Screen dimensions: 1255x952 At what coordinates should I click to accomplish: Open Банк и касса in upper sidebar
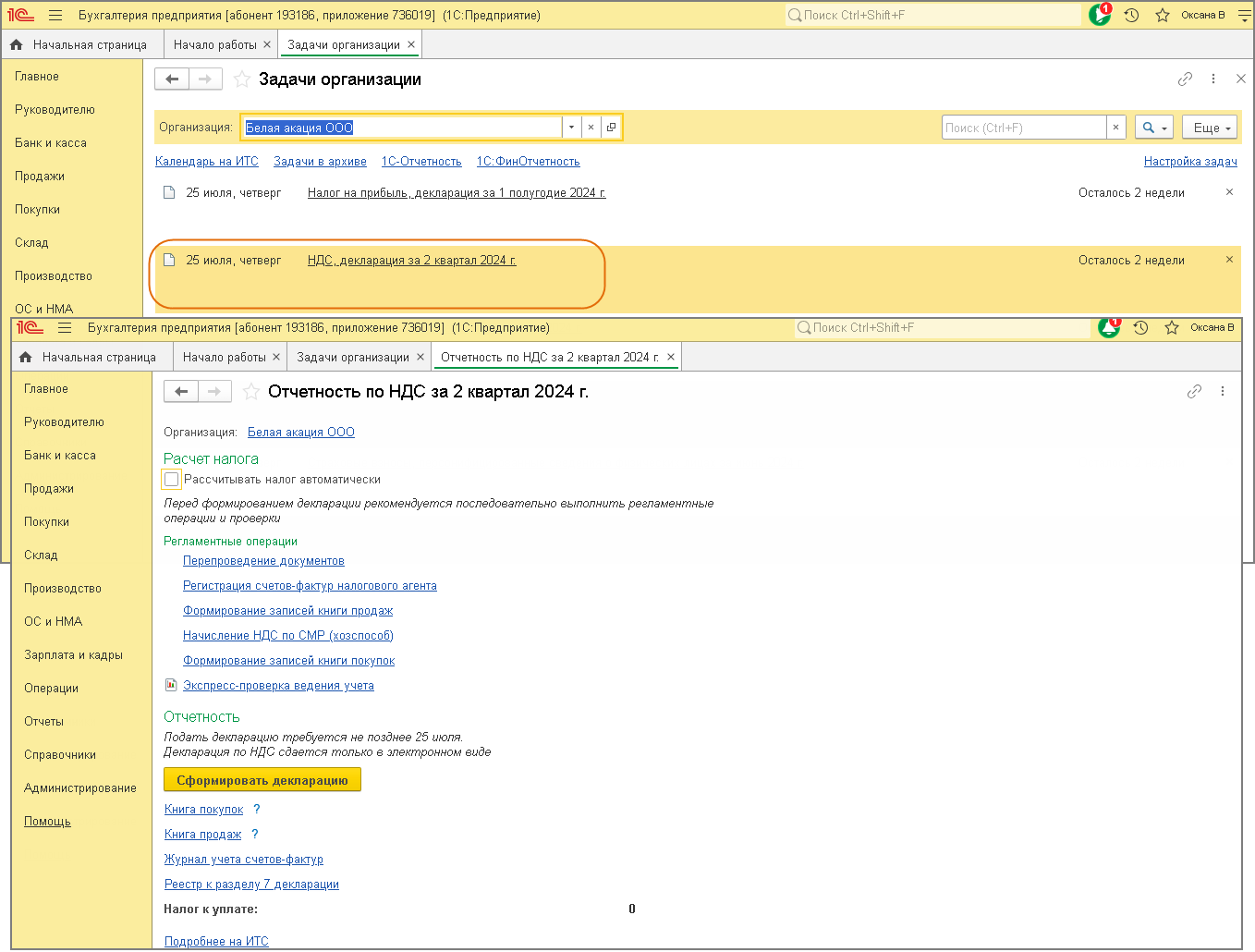pyautogui.click(x=51, y=143)
